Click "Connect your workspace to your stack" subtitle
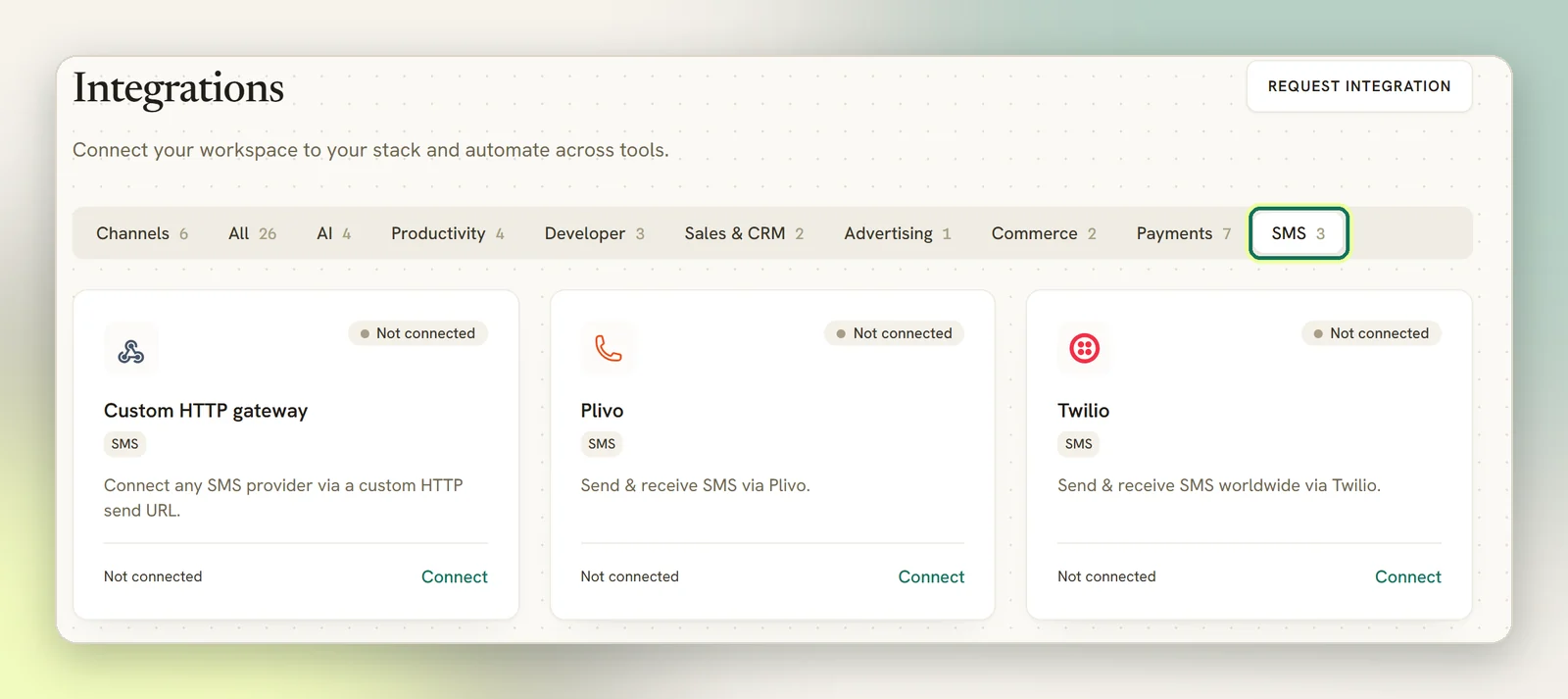Viewport: 1568px width, 699px height. [x=370, y=150]
